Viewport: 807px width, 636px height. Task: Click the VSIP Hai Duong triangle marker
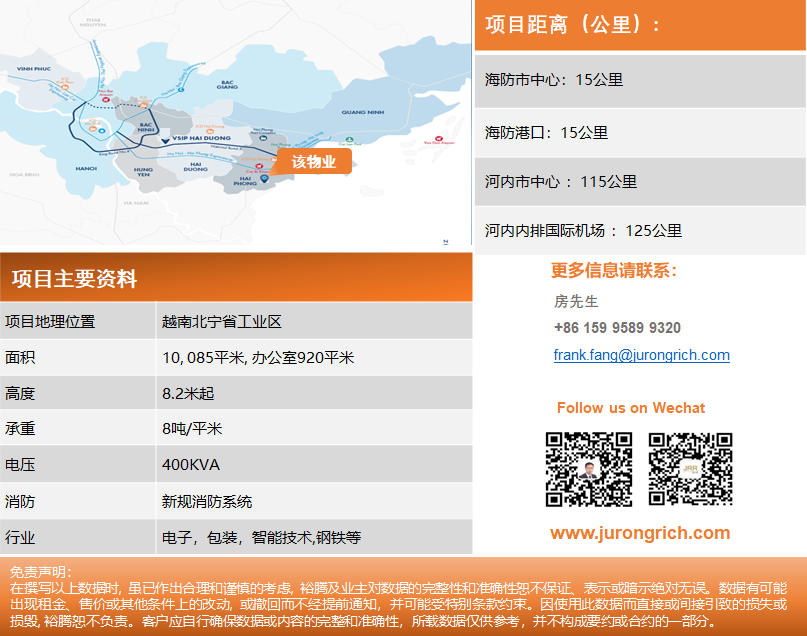pos(164,143)
